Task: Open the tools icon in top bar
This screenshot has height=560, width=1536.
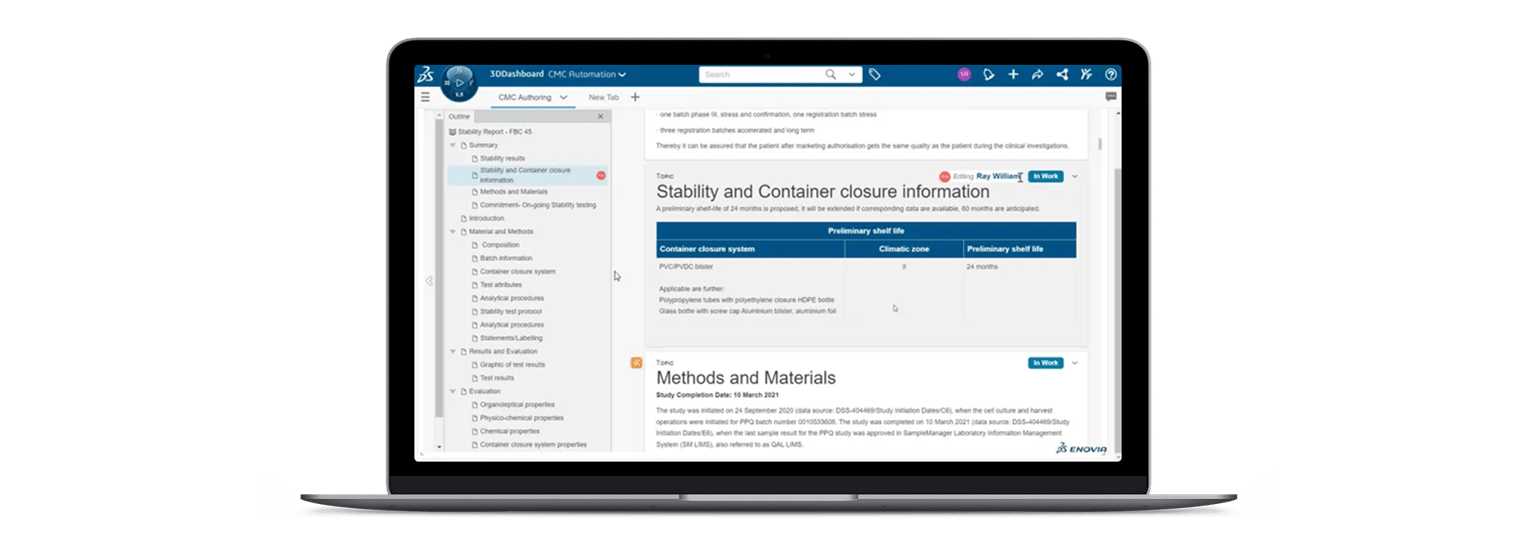Action: [1086, 74]
